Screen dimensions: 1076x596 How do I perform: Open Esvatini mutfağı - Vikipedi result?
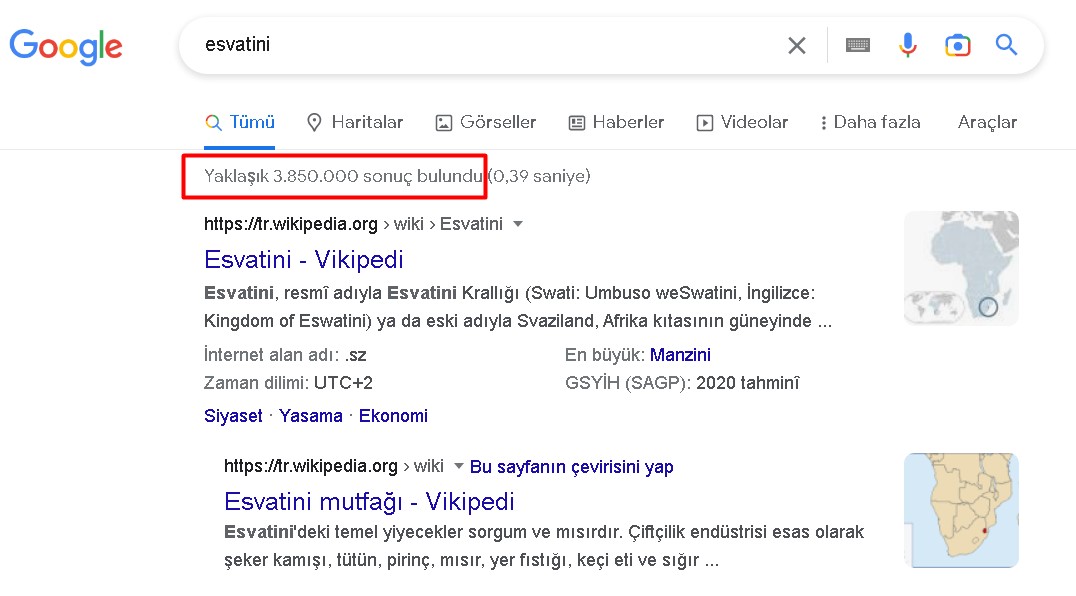click(x=369, y=501)
